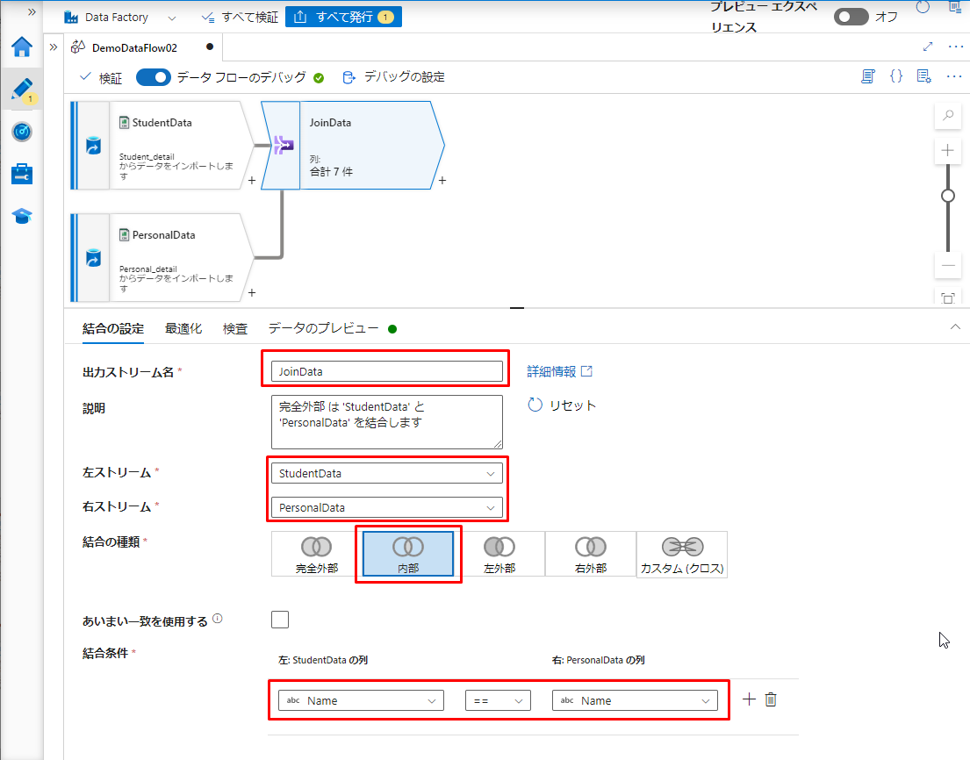
Task: Add a join condition with plus icon
Action: 749,699
